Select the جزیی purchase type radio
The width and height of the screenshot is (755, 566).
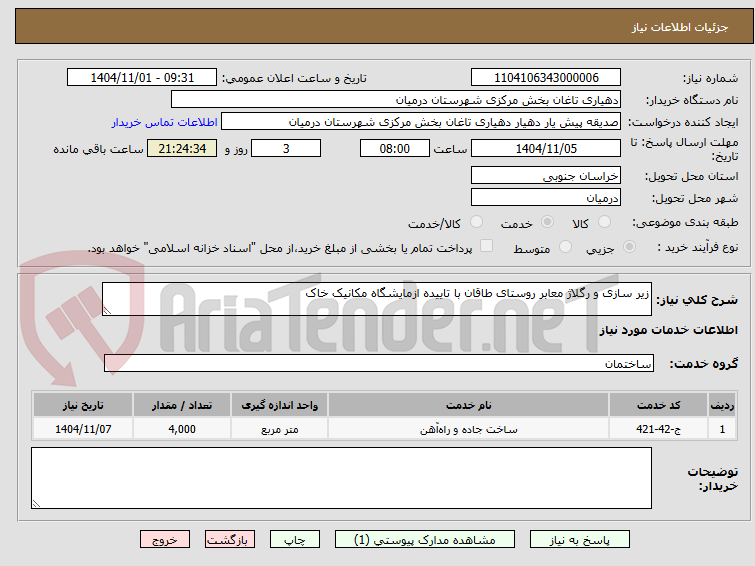coord(629,247)
